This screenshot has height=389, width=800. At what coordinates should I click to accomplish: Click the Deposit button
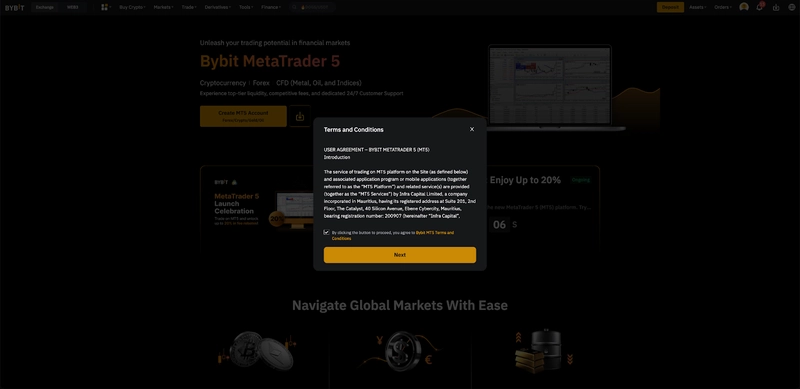[670, 7]
